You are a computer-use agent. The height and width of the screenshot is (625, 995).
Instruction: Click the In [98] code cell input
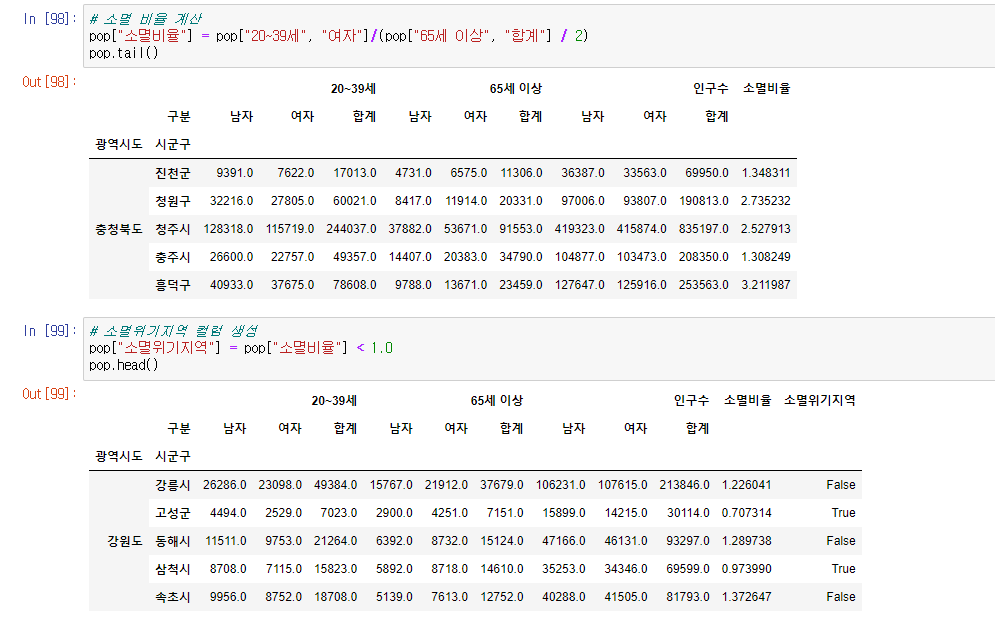(x=539, y=36)
